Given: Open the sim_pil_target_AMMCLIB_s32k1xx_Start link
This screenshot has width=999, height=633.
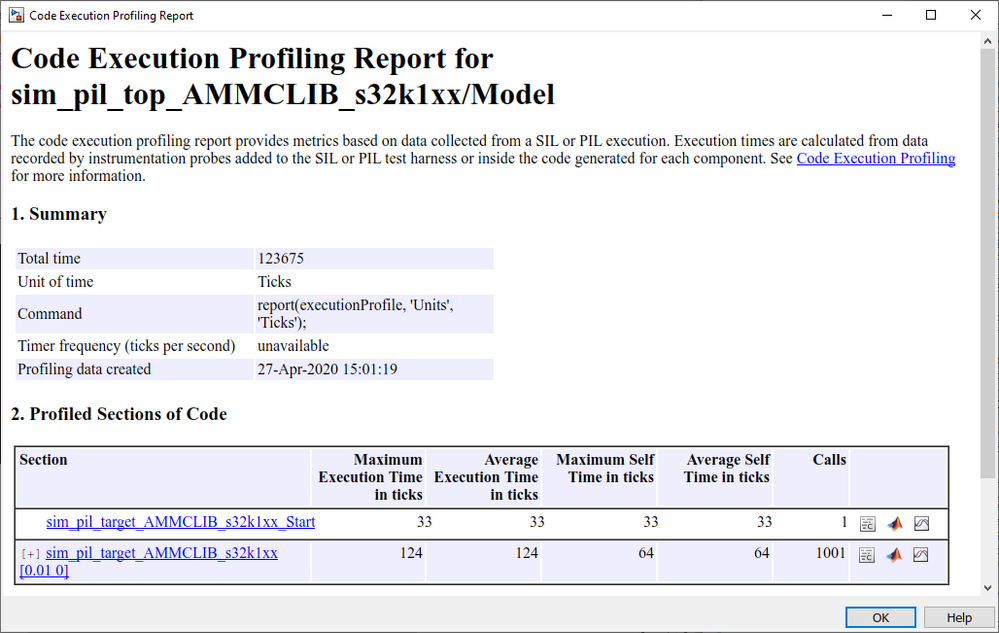Looking at the screenshot, I should point(180,522).
